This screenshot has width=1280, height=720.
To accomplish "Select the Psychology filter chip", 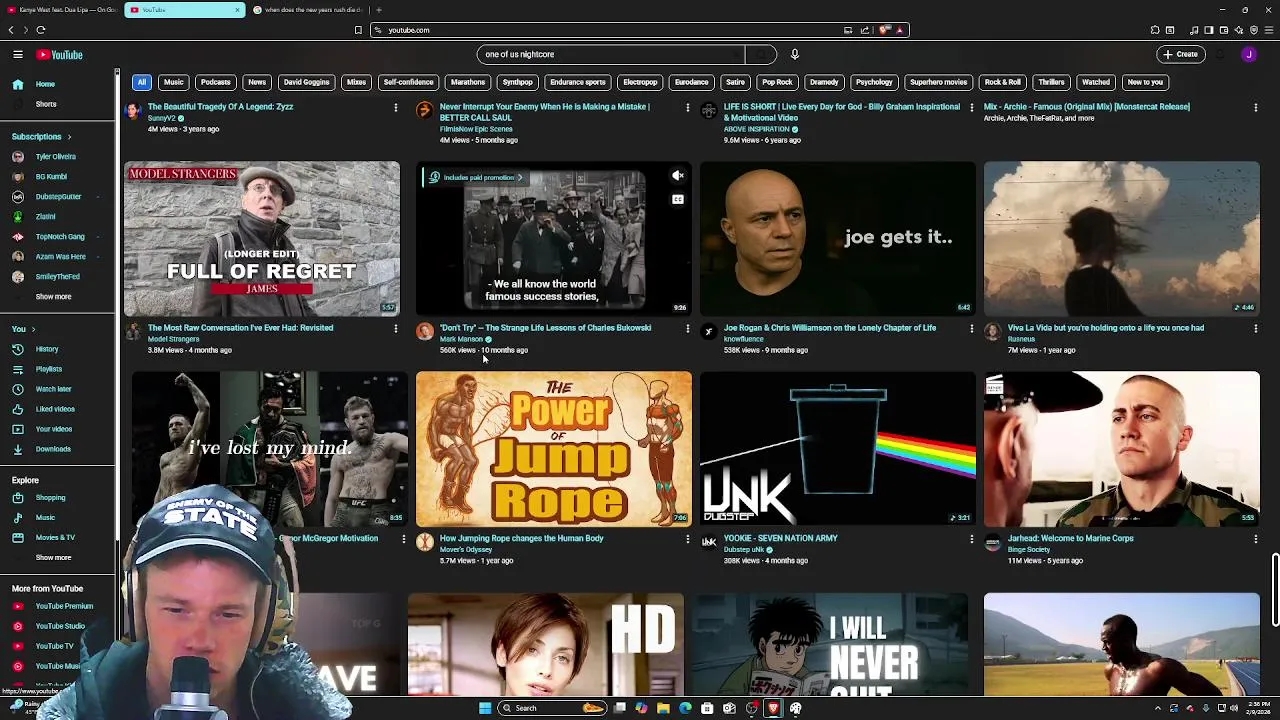I will 874,82.
